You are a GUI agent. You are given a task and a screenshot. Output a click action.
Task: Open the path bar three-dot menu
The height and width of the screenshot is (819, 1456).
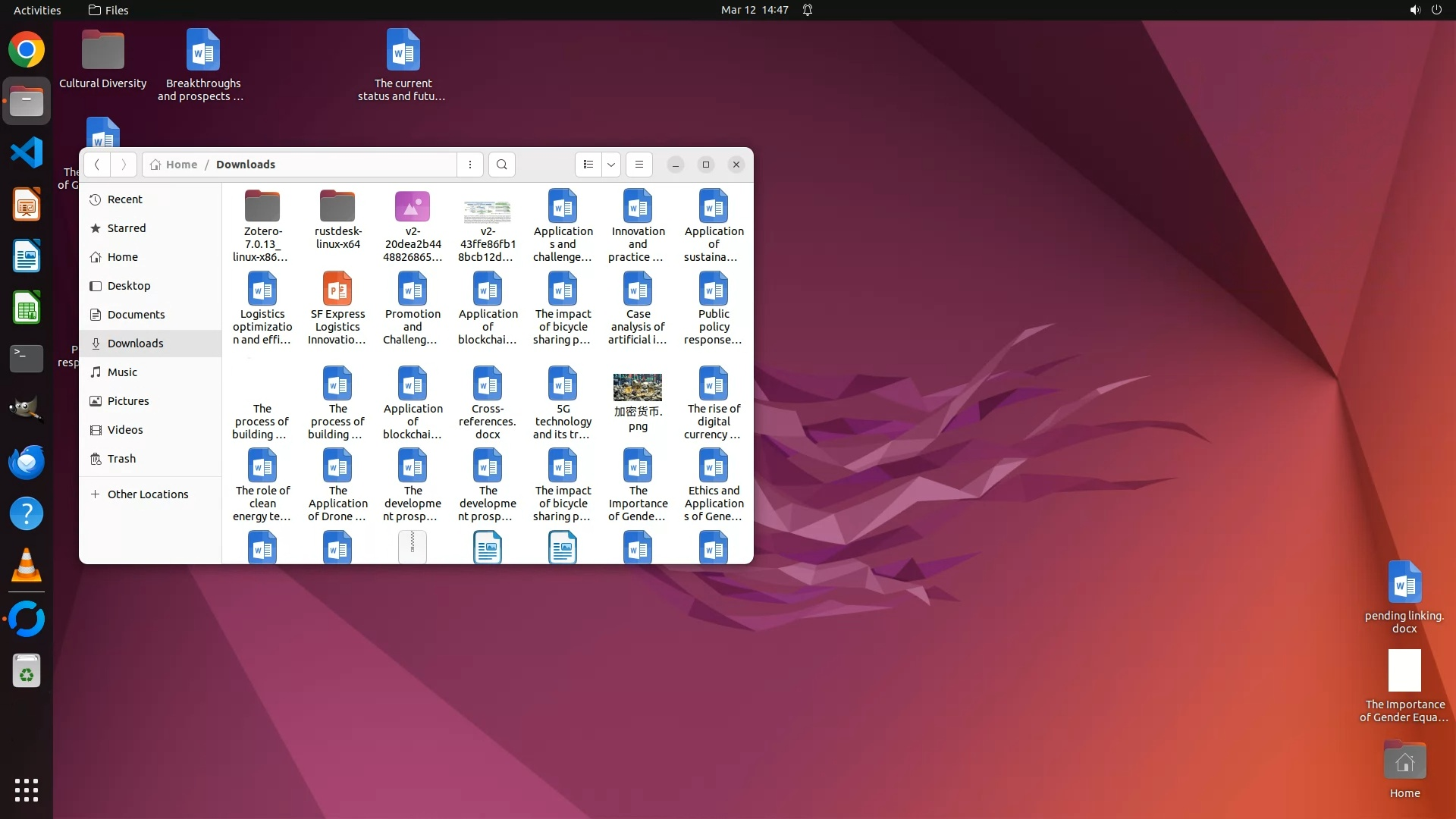click(470, 165)
